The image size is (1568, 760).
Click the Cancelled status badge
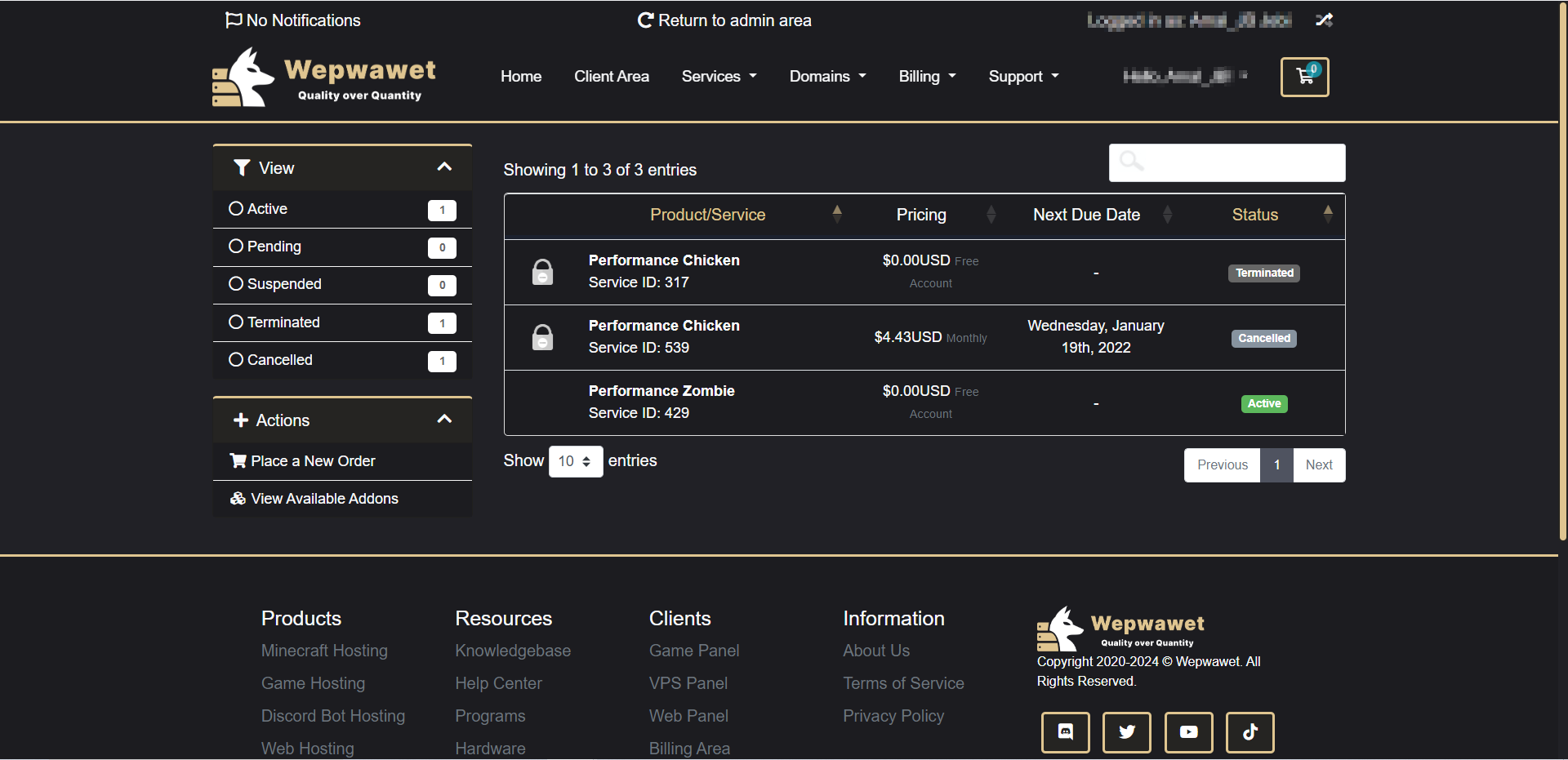click(1263, 338)
